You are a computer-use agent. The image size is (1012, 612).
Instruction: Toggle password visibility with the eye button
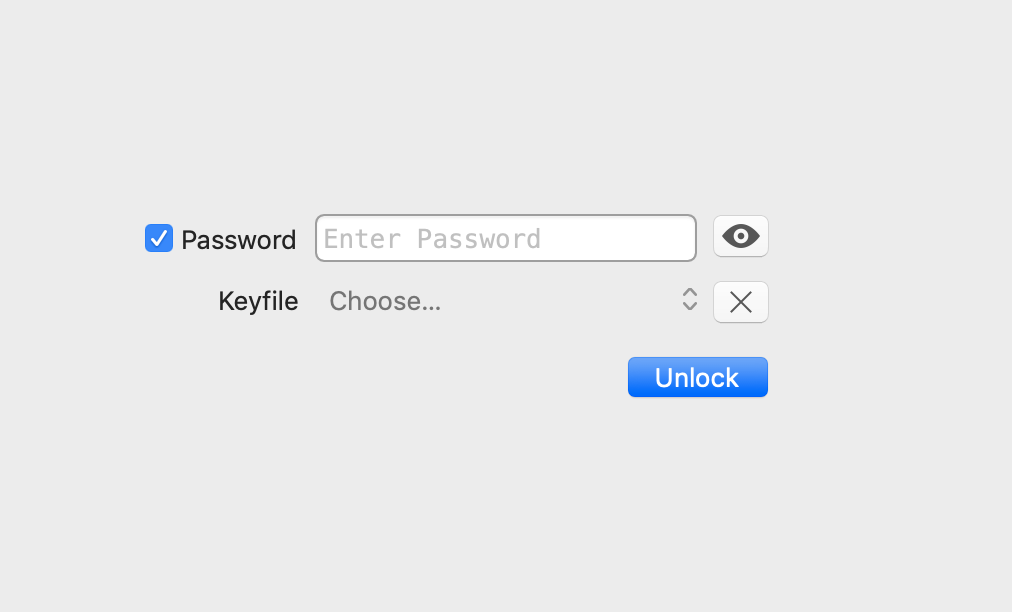tap(740, 236)
